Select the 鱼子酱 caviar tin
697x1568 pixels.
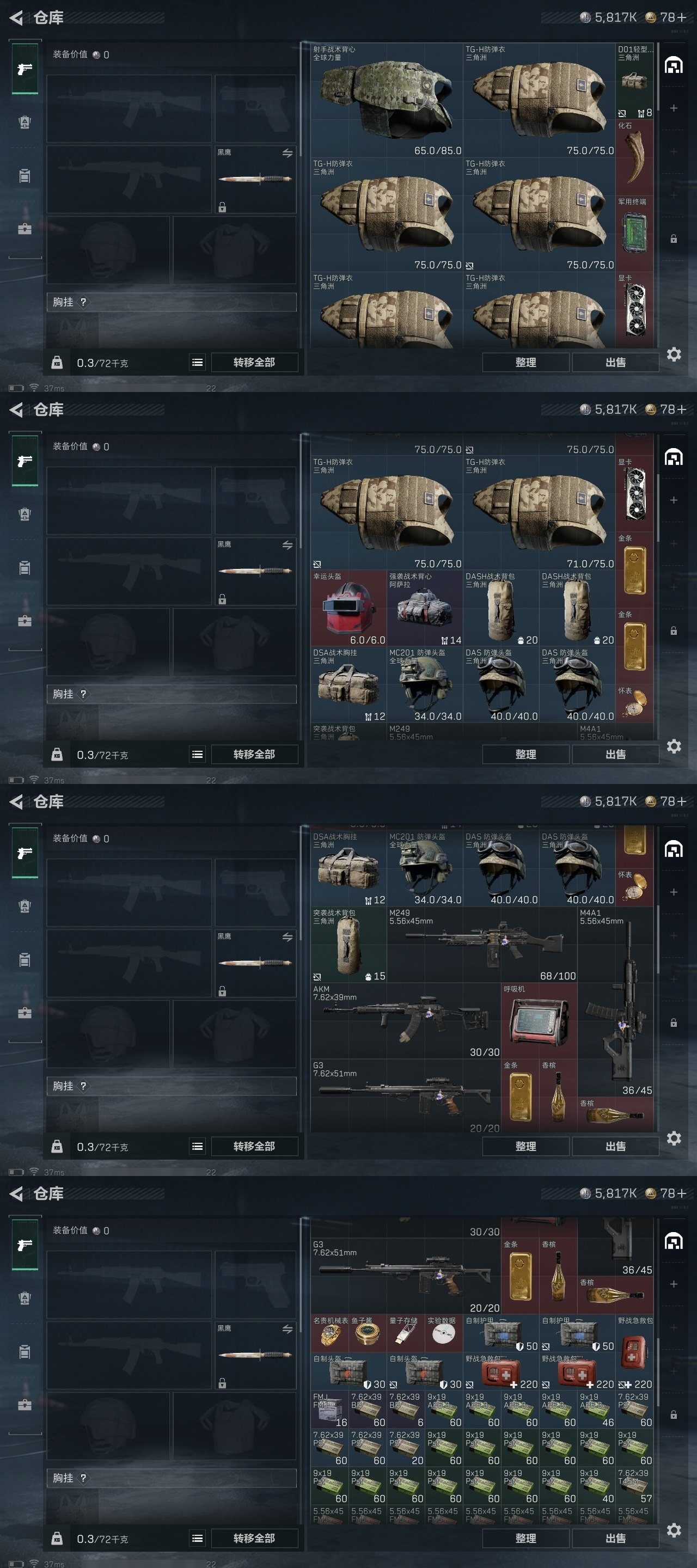point(368,1333)
